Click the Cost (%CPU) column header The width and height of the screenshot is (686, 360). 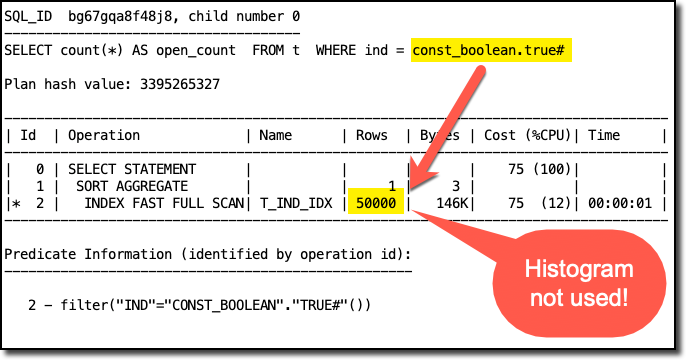click(x=527, y=135)
